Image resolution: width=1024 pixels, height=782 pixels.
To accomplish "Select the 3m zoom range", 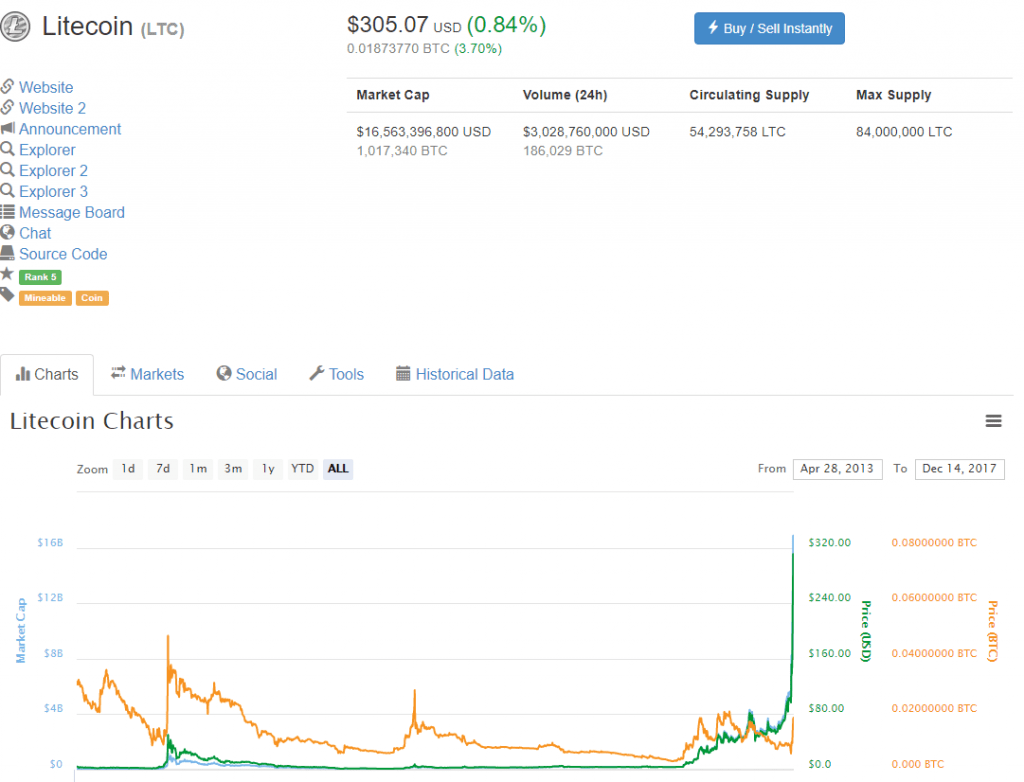I will [x=233, y=468].
